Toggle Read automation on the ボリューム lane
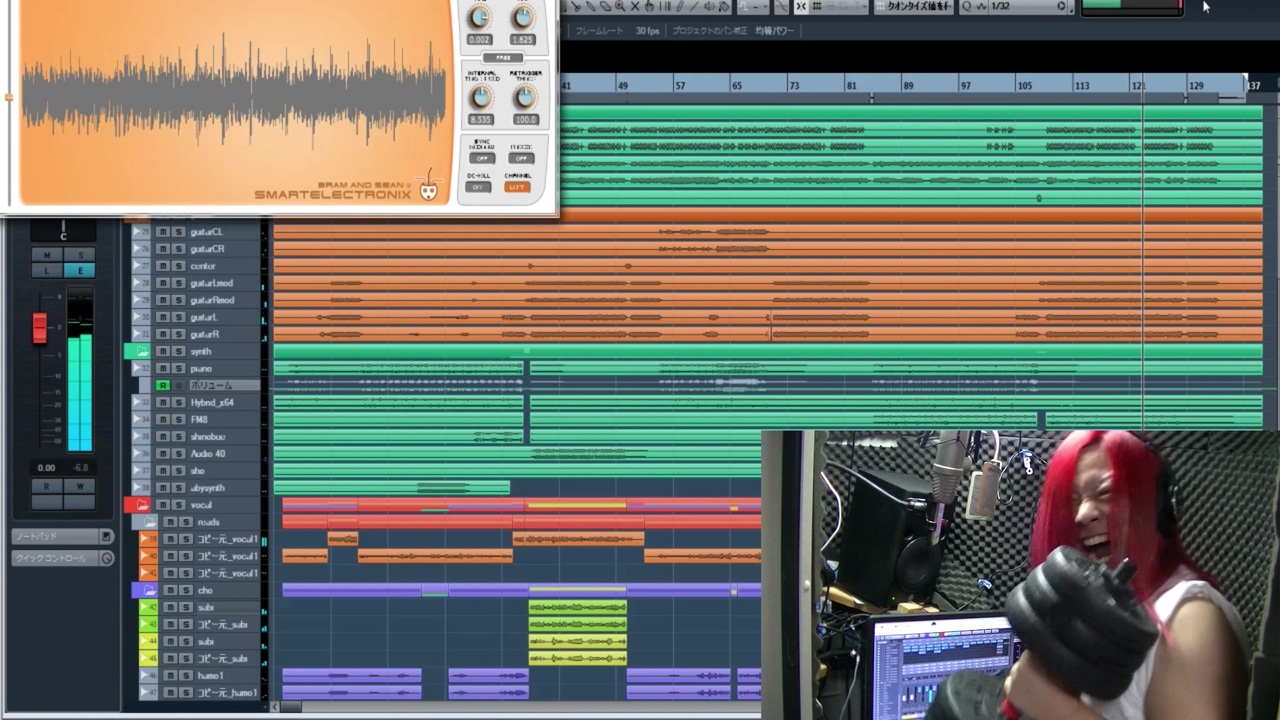Image resolution: width=1280 pixels, height=720 pixels. pos(163,386)
